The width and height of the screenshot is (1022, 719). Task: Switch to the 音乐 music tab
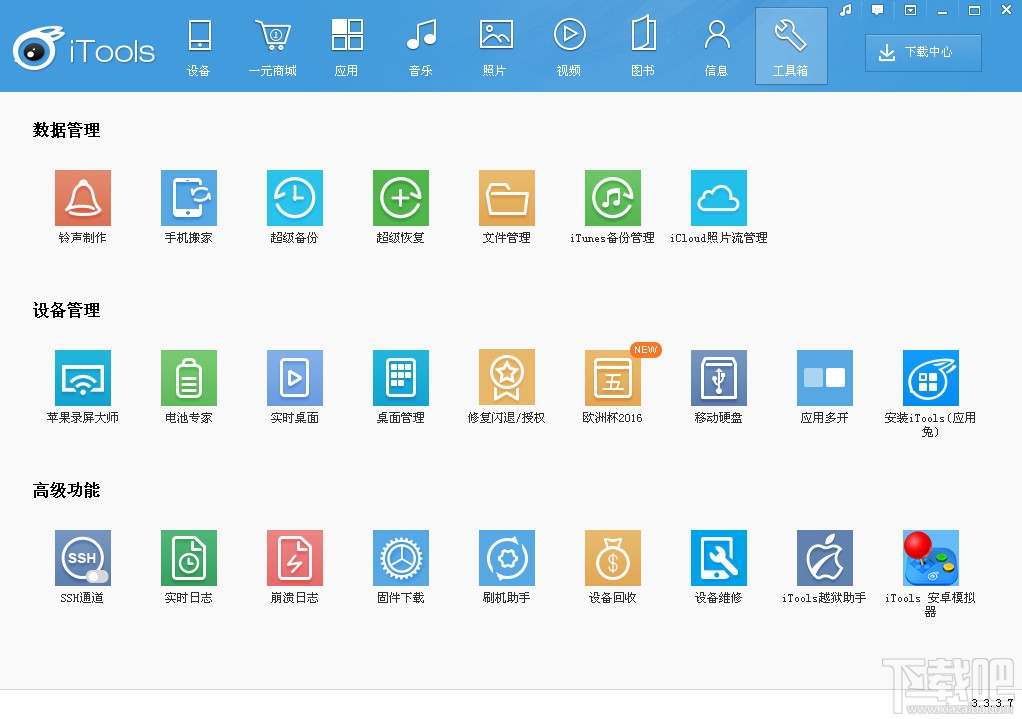421,45
